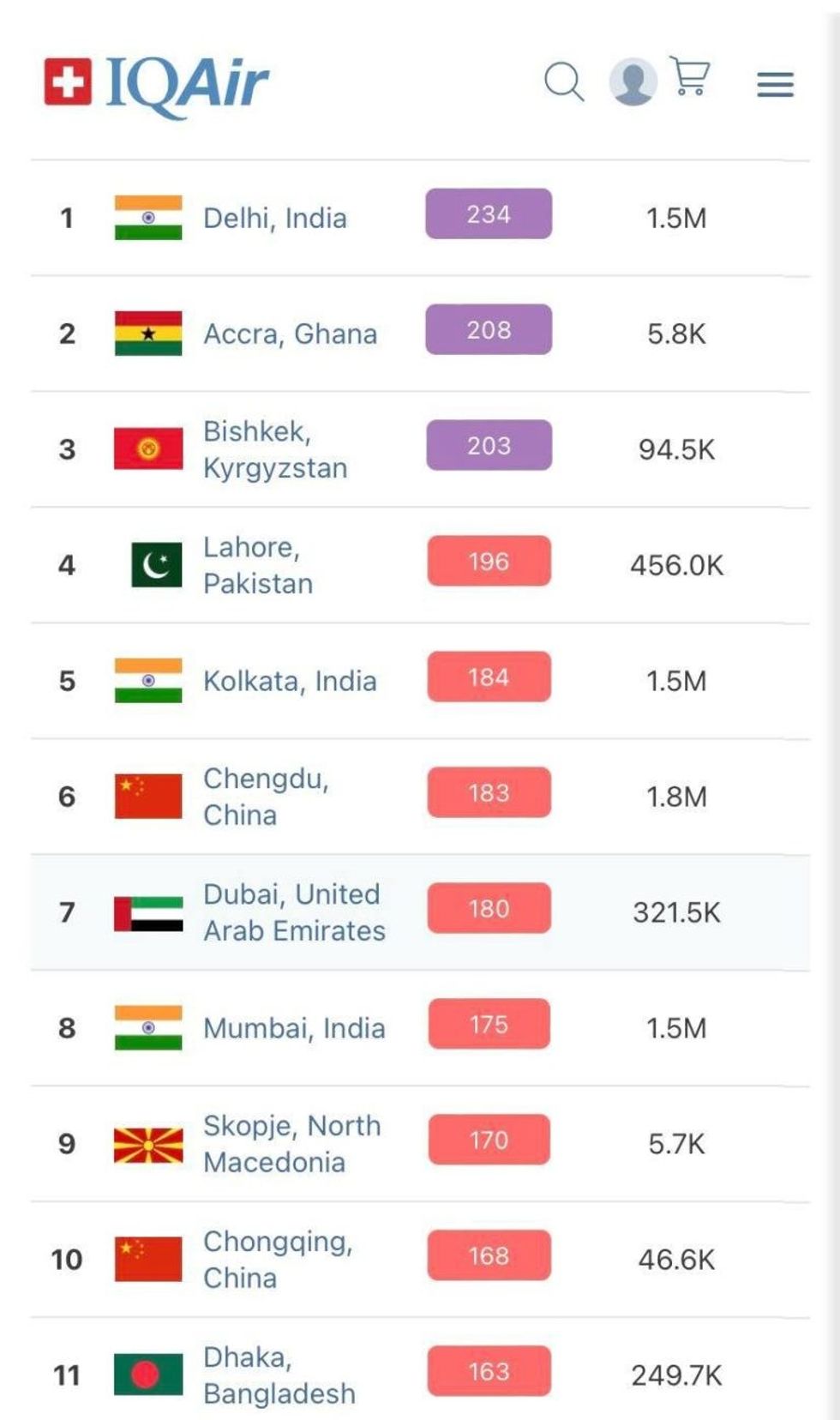Open the Accra, Ghana link
Viewport: 840px width, 1420px height.
[x=291, y=334]
